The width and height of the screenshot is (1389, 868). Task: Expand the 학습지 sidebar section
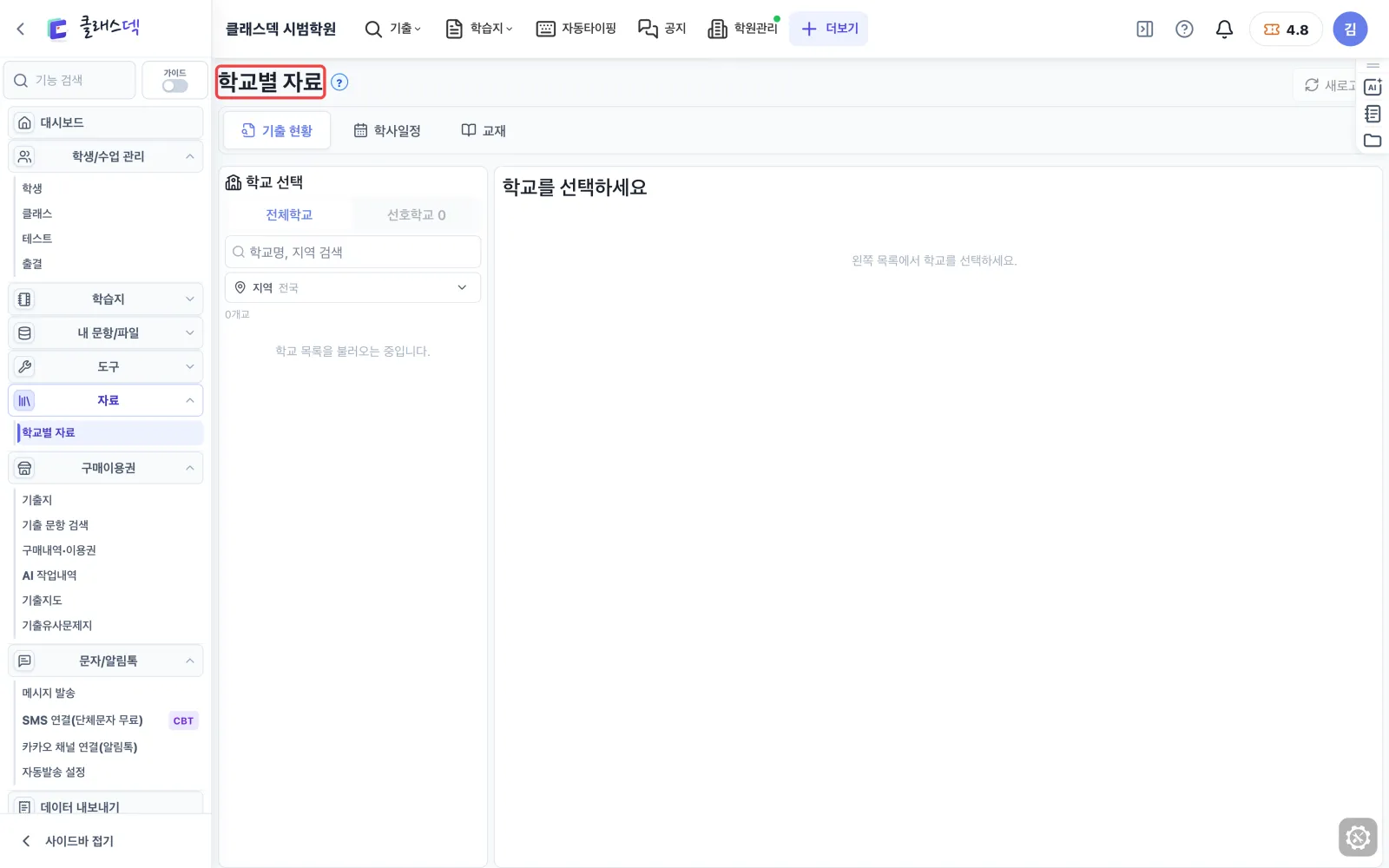pos(106,299)
